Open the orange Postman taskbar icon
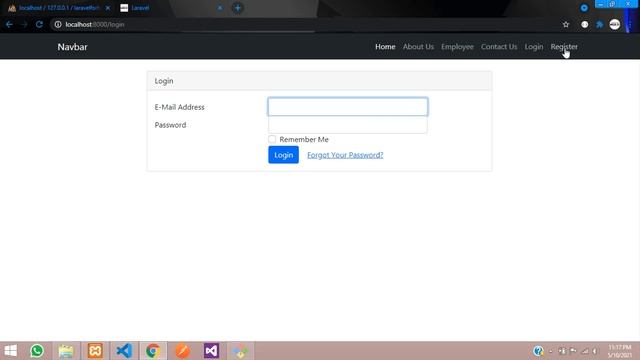The image size is (640, 360). point(182,351)
